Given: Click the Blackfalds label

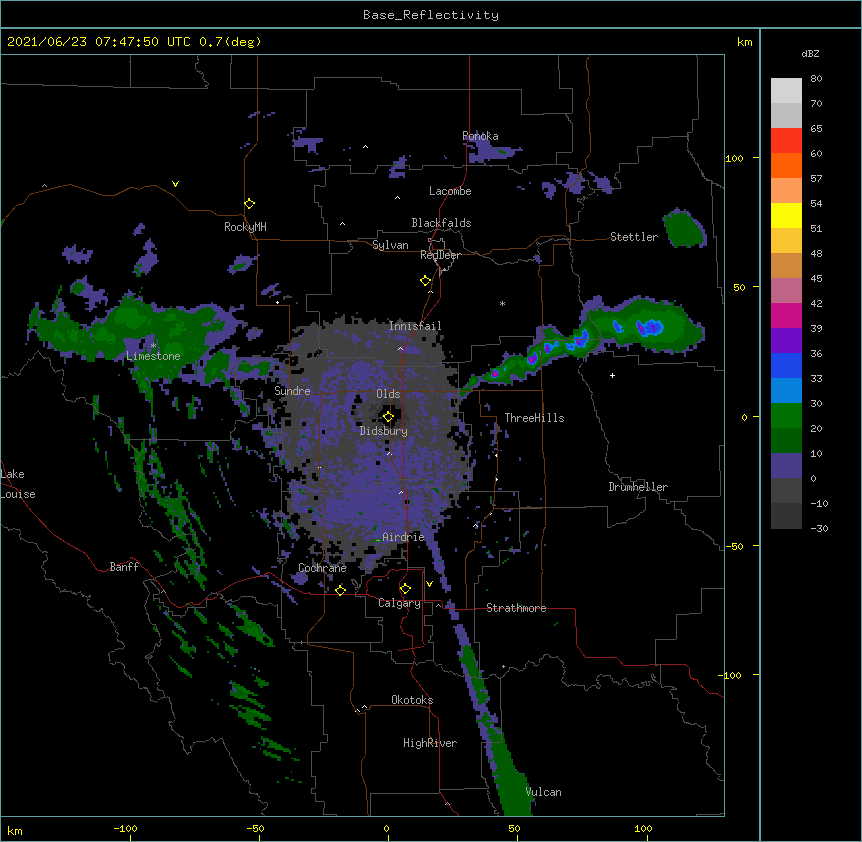Looking at the screenshot, I should pyautogui.click(x=441, y=223).
